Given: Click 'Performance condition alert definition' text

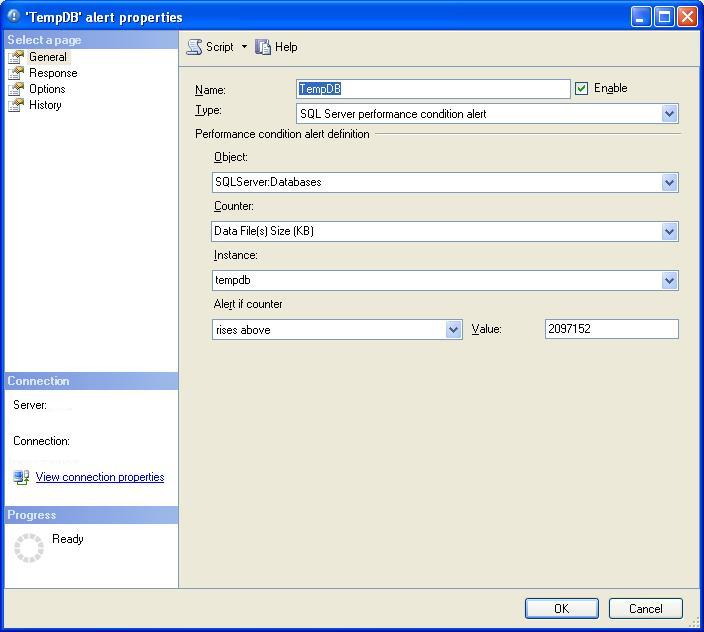Looking at the screenshot, I should 282,134.
